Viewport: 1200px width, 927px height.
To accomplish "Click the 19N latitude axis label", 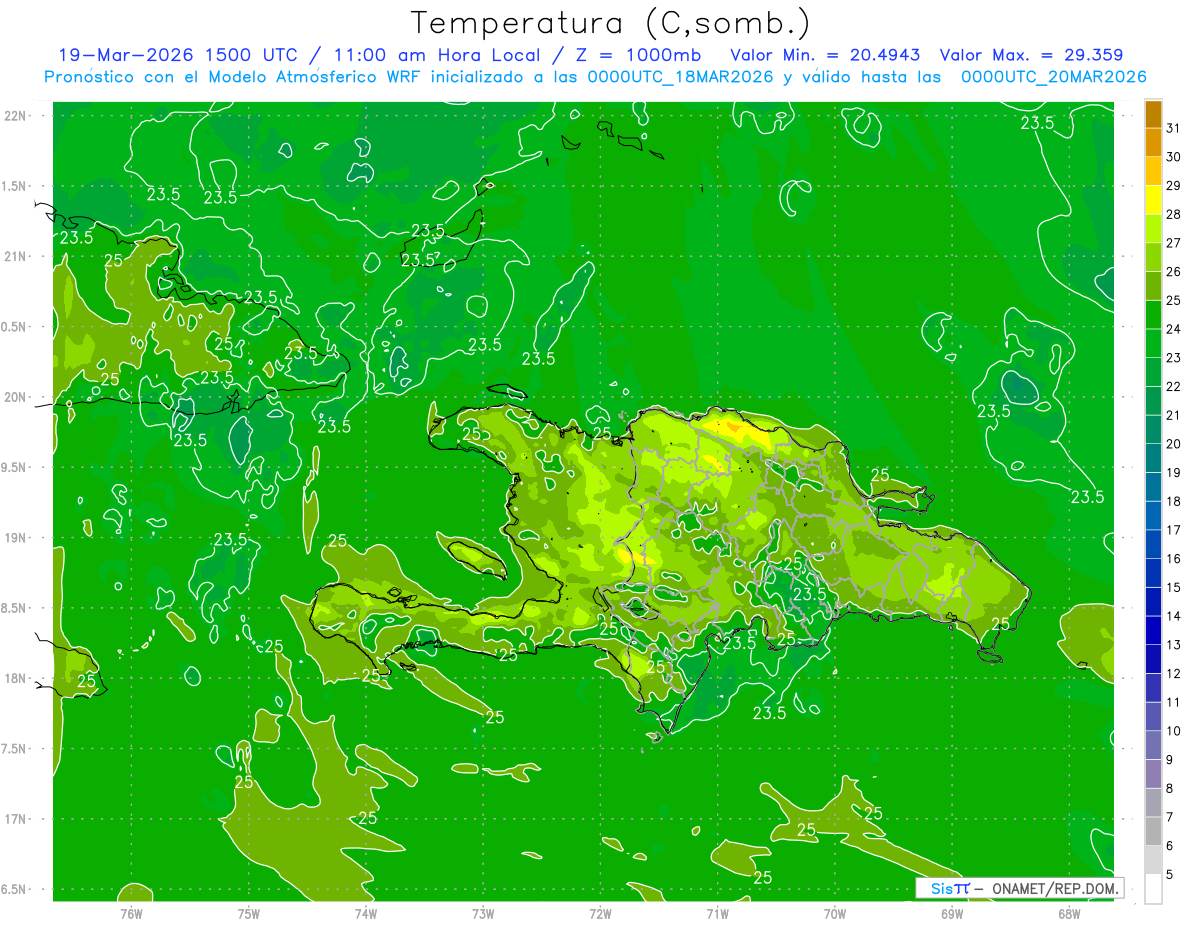I will 16,538.
